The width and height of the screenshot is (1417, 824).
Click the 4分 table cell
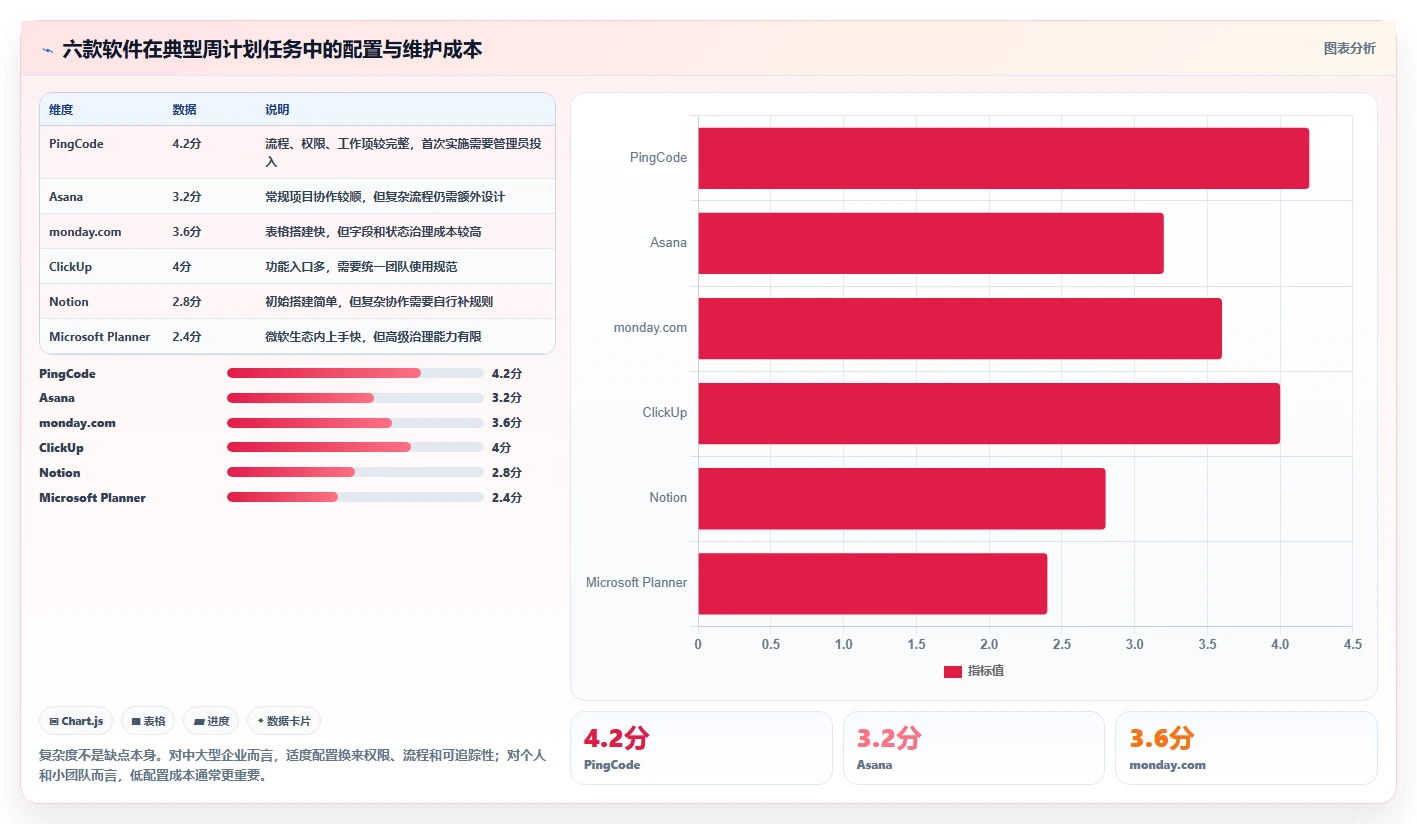pos(182,267)
